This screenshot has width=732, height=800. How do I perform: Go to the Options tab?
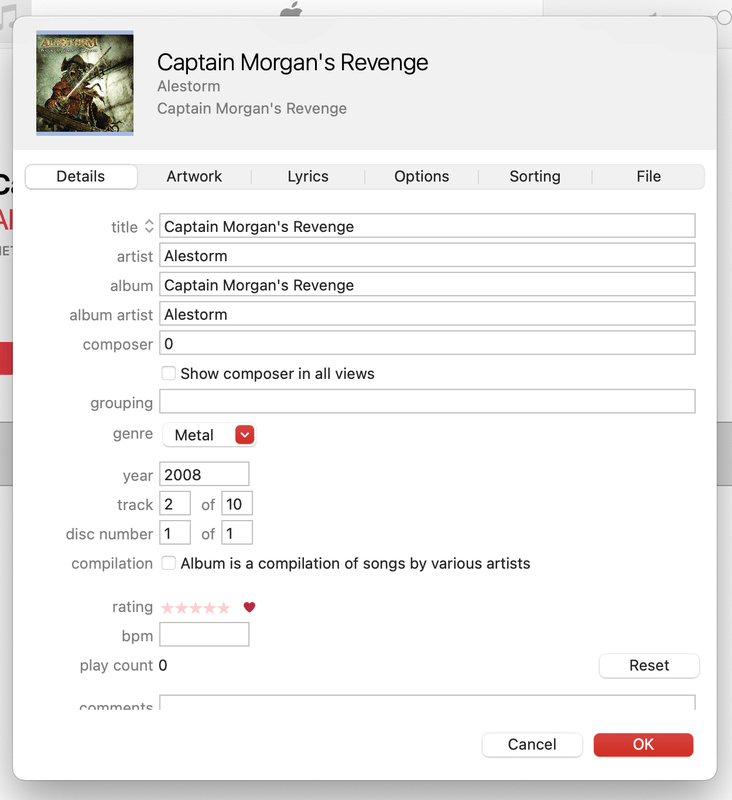point(421,176)
